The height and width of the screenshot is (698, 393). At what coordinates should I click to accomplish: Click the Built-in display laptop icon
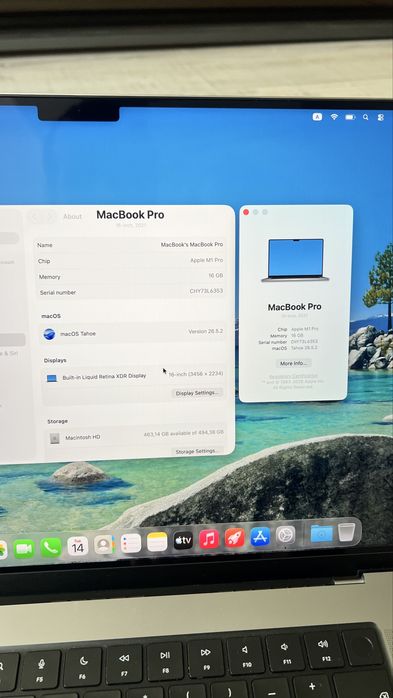coord(52,378)
